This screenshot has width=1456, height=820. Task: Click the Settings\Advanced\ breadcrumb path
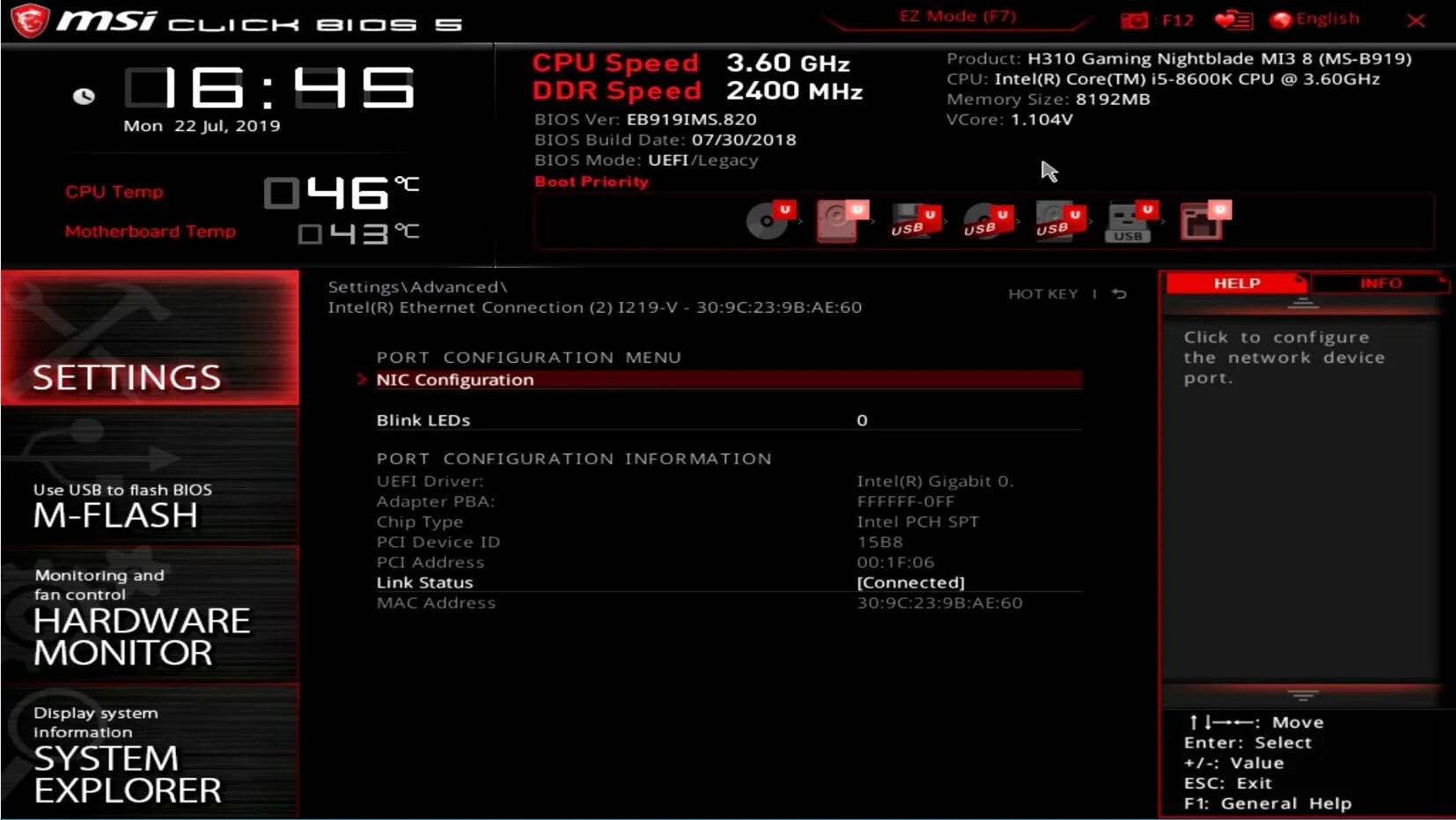(417, 287)
